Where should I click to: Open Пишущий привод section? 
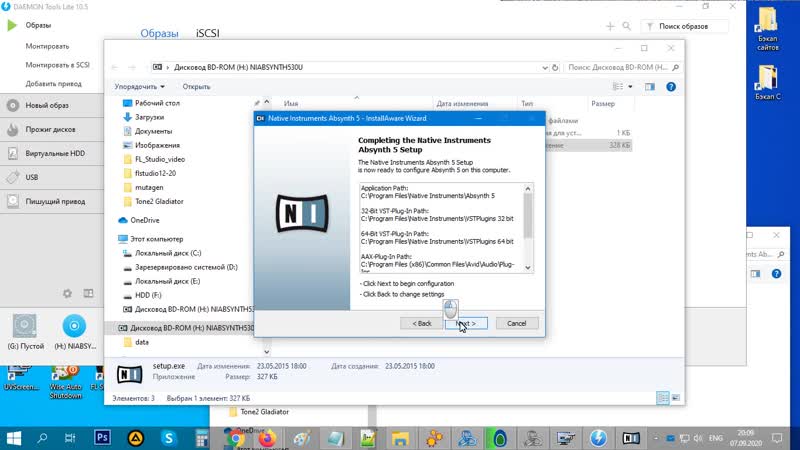[55, 201]
